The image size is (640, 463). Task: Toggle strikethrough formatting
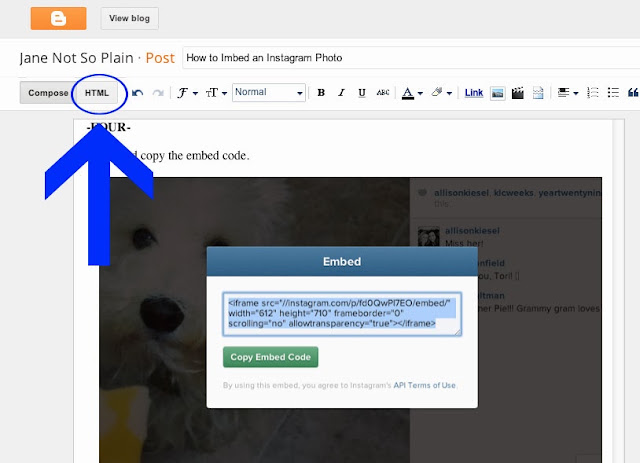point(383,93)
